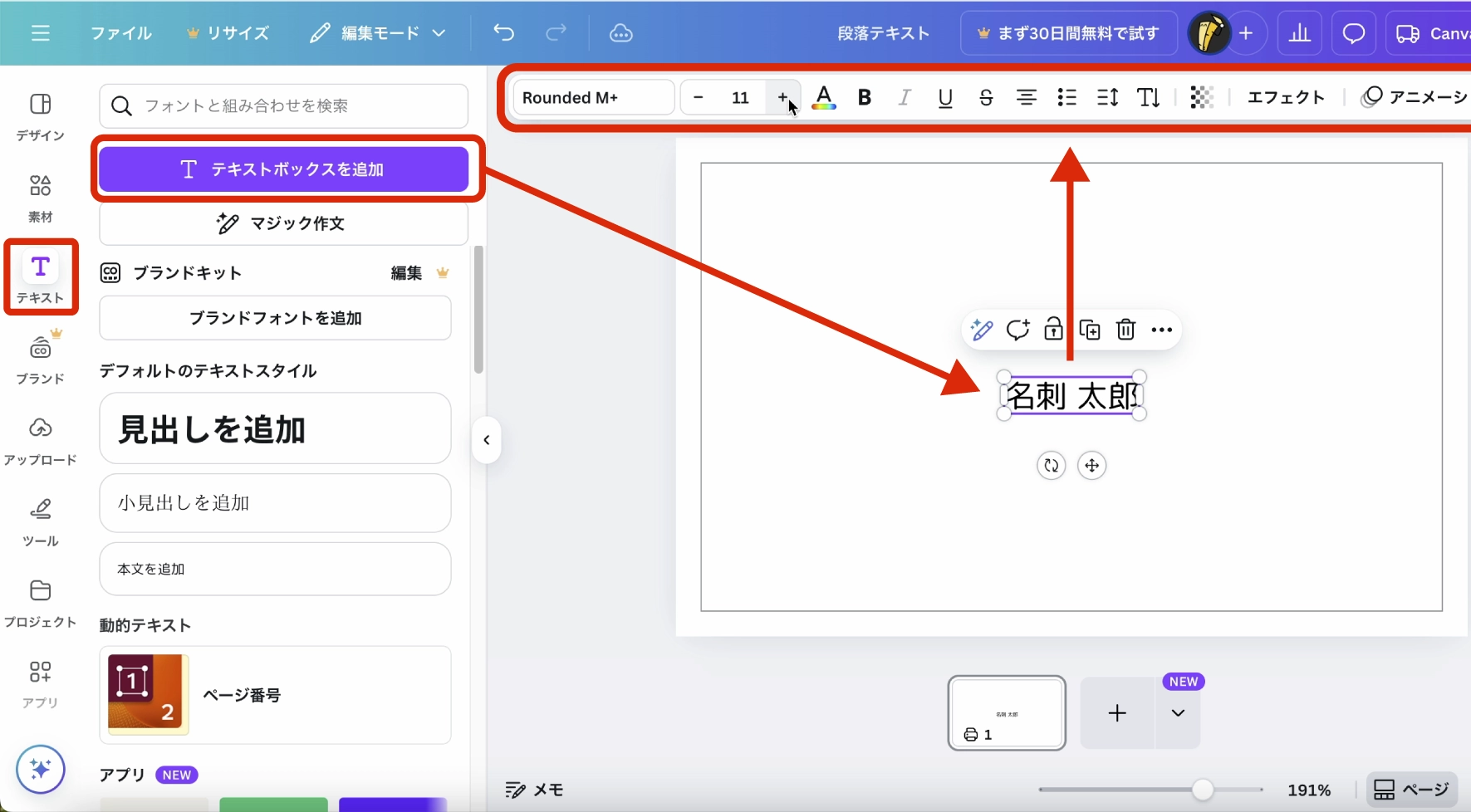Toggle vertical text direction

(x=1149, y=98)
